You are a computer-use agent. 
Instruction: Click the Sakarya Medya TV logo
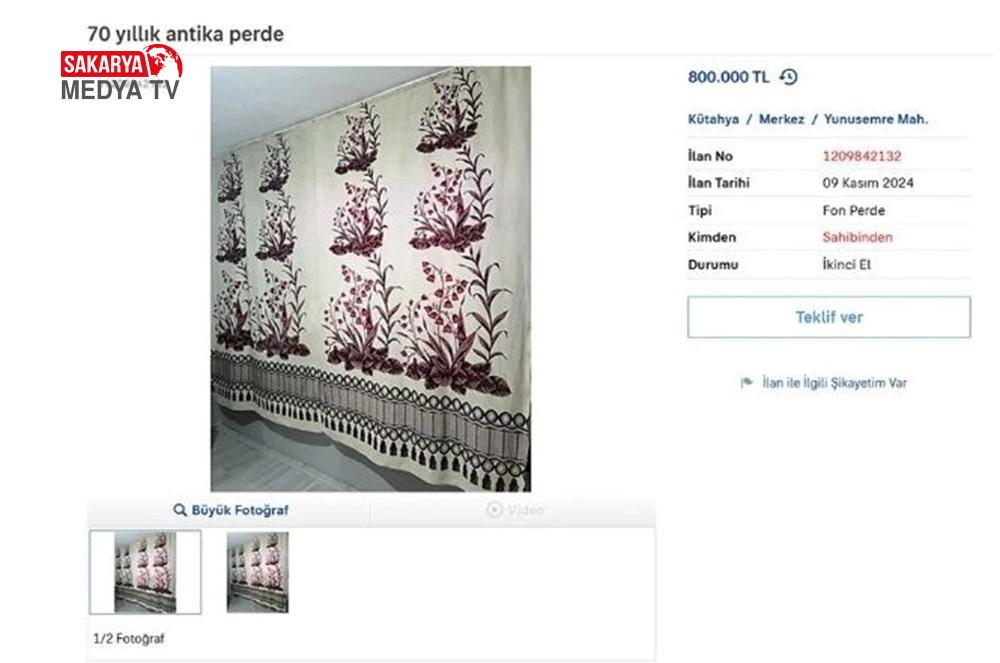click(121, 73)
